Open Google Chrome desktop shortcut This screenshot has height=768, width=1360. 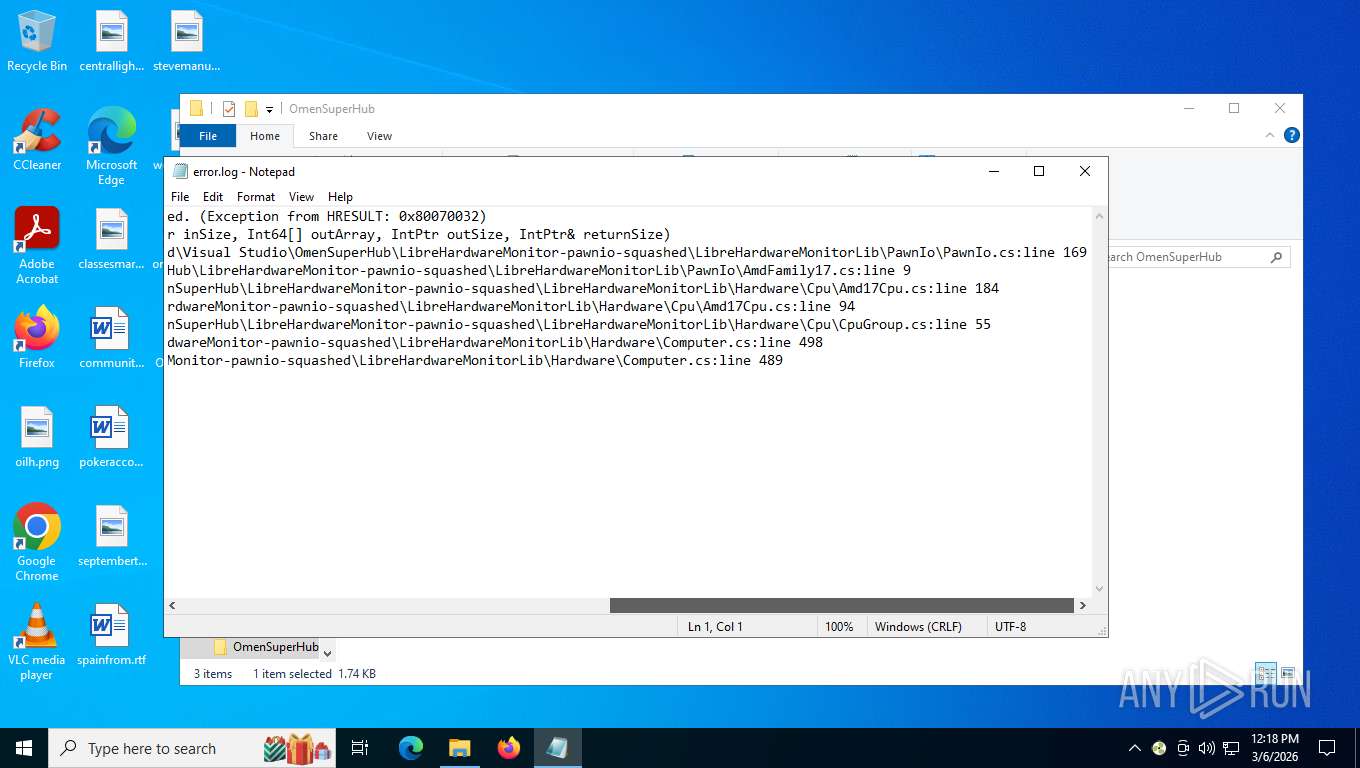pyautogui.click(x=37, y=542)
